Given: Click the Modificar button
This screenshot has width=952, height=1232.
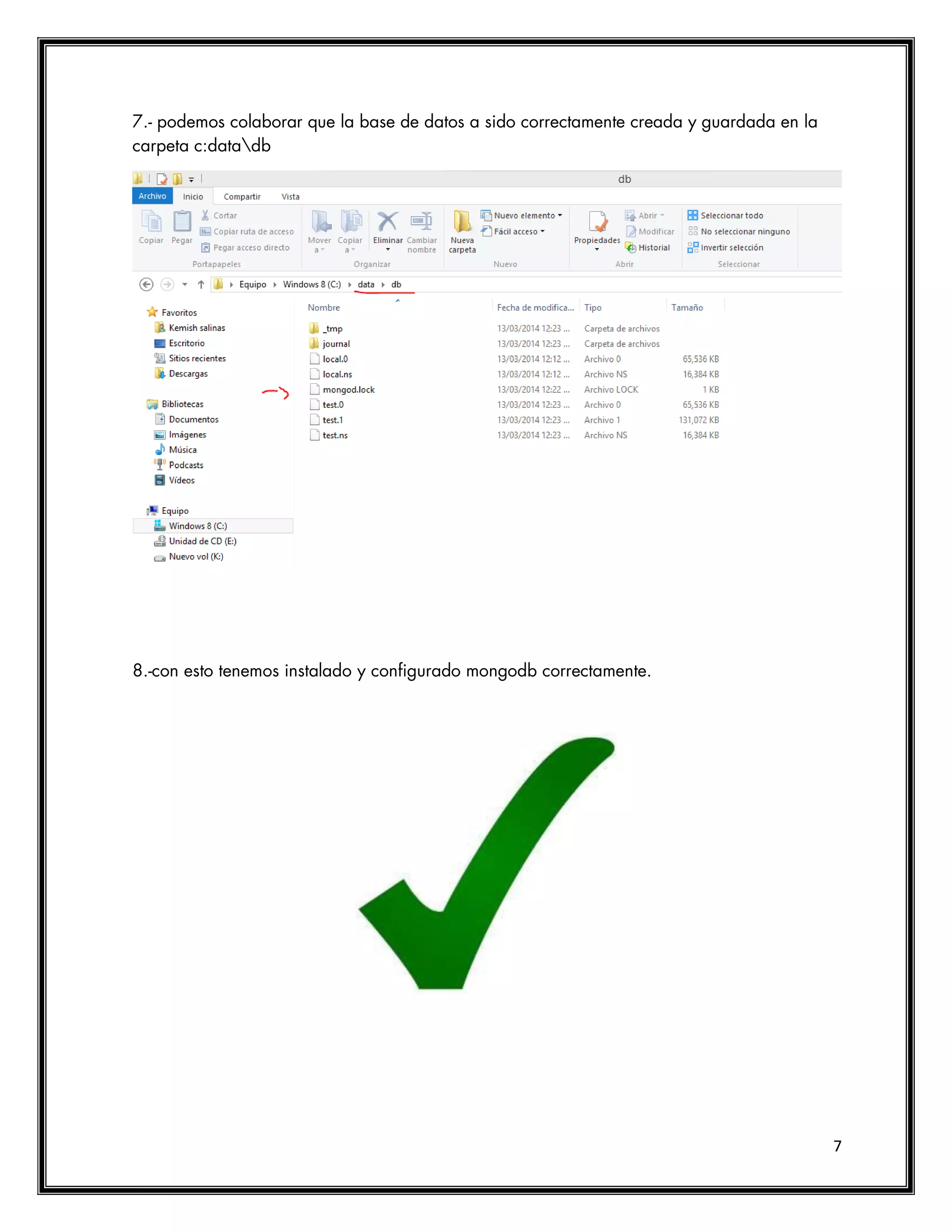Looking at the screenshot, I should tap(650, 231).
